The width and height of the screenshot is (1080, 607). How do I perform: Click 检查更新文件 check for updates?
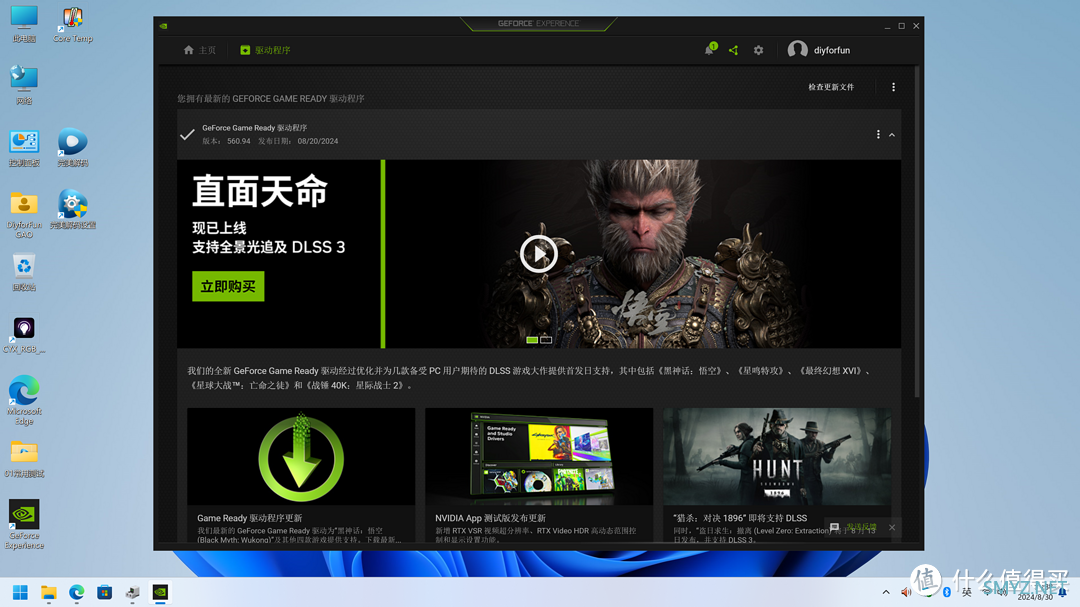click(831, 87)
